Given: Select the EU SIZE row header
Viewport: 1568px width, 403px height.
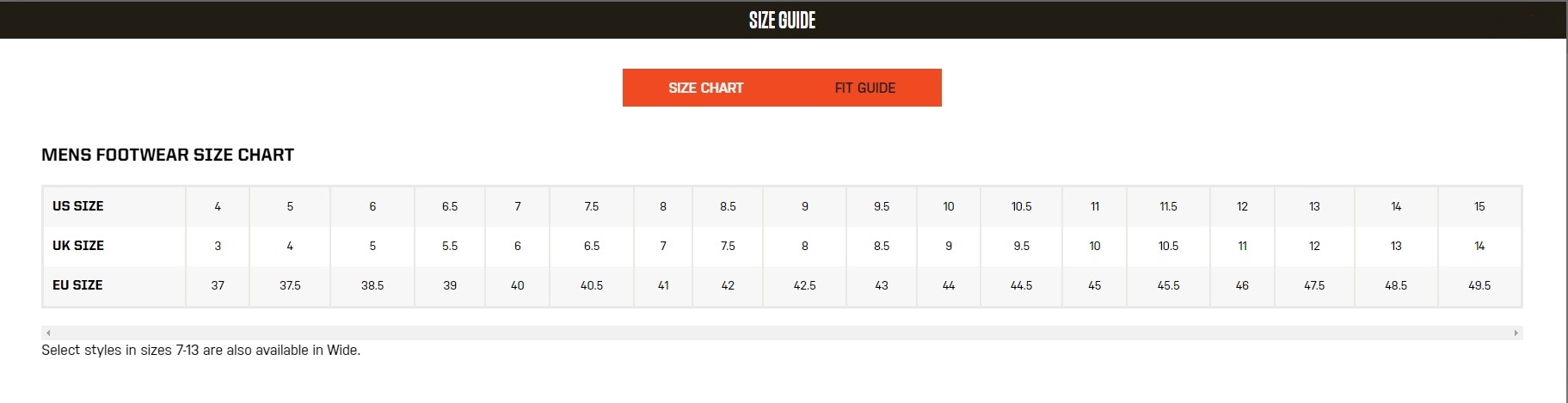Looking at the screenshot, I should point(77,285).
